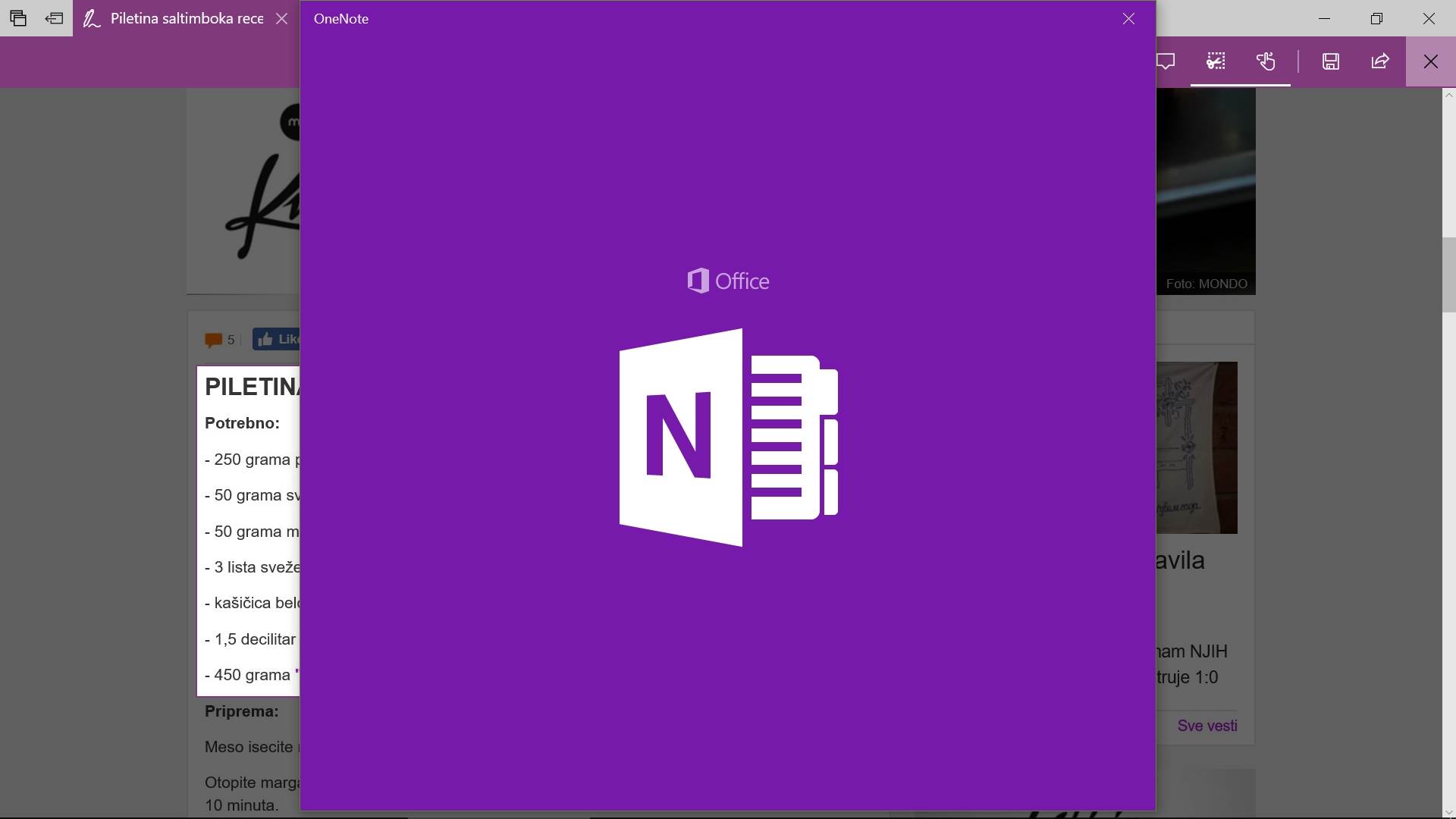Open the tabs you've set aside icon
1456x819 pixels.
[18, 18]
